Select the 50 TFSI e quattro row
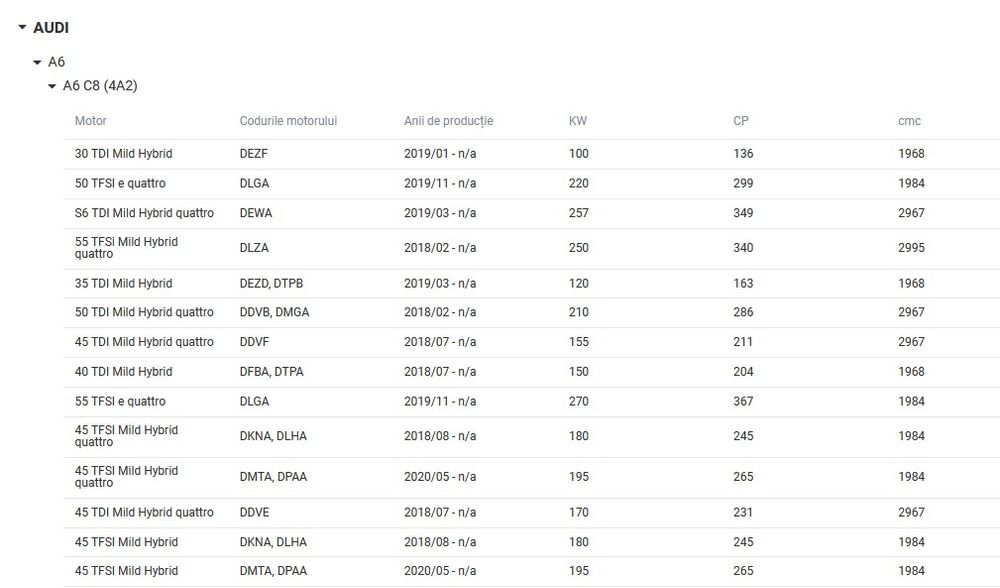Viewport: 1000px width, 588px height. click(120, 184)
